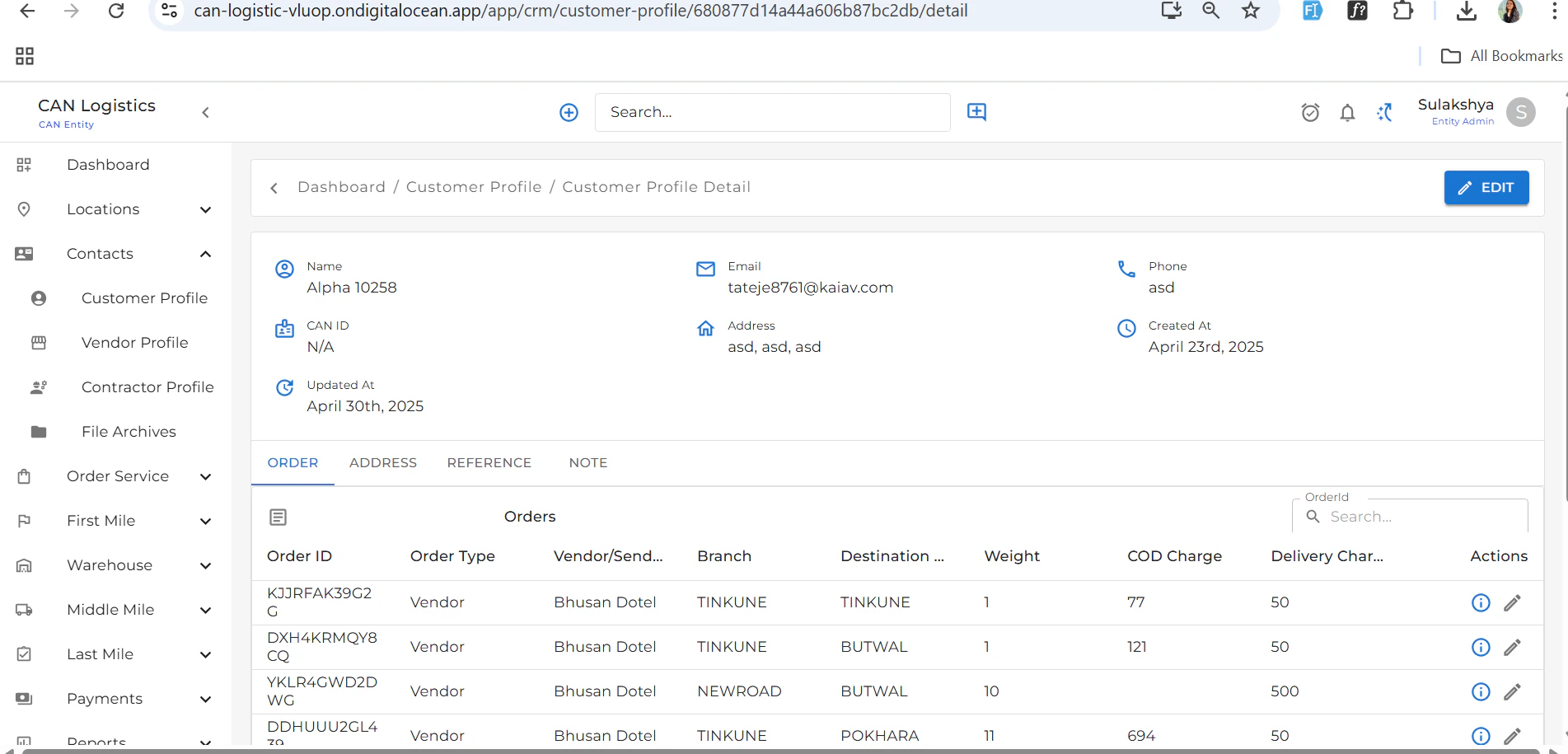Expand the Warehouse menu

[115, 565]
